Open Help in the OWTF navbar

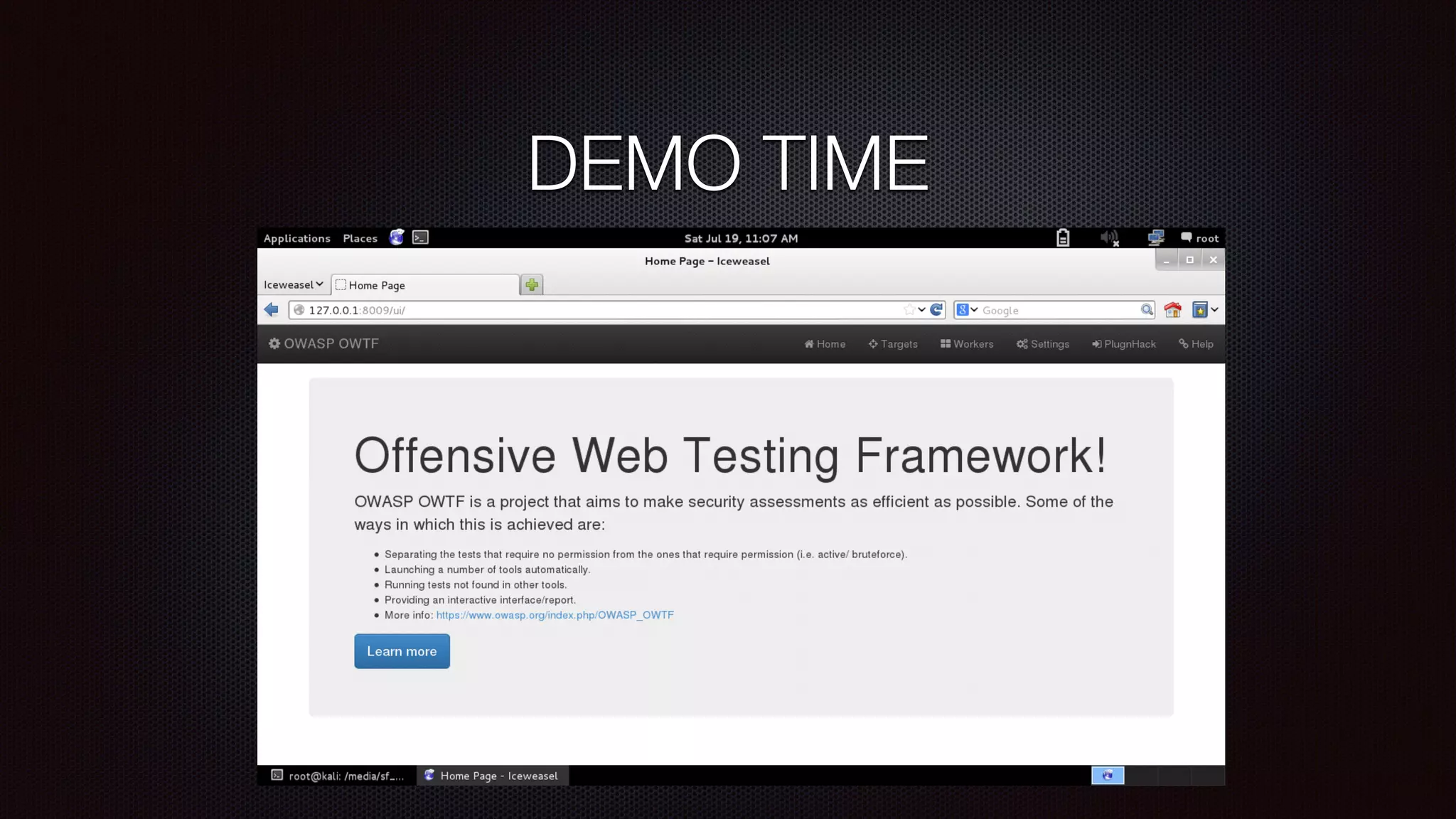tap(1196, 344)
